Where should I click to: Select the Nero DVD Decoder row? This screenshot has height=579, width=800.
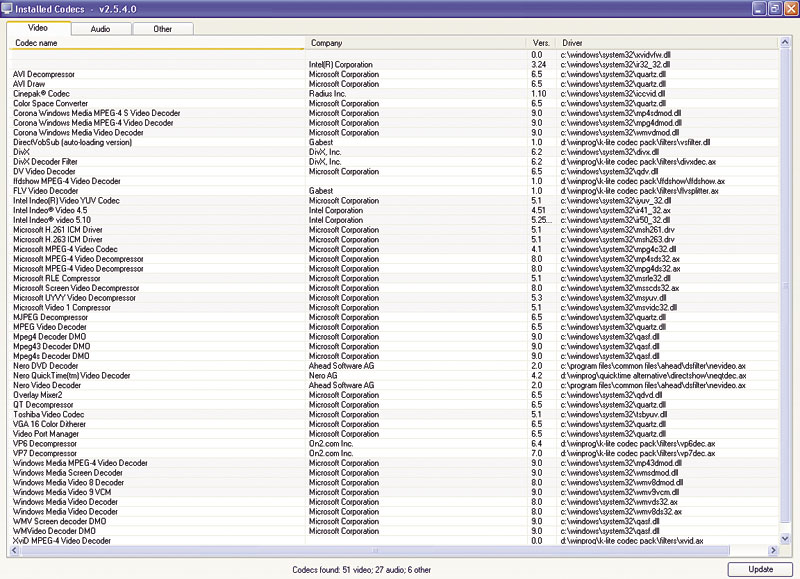pyautogui.click(x=394, y=365)
